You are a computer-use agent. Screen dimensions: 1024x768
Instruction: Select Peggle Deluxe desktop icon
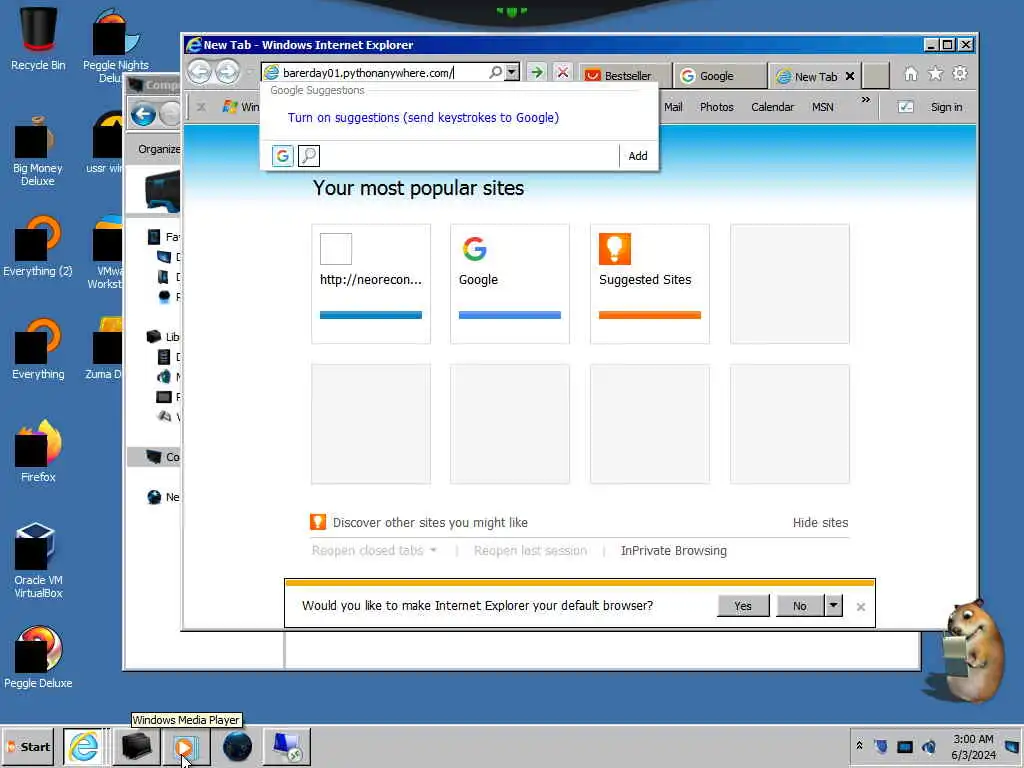point(38,657)
